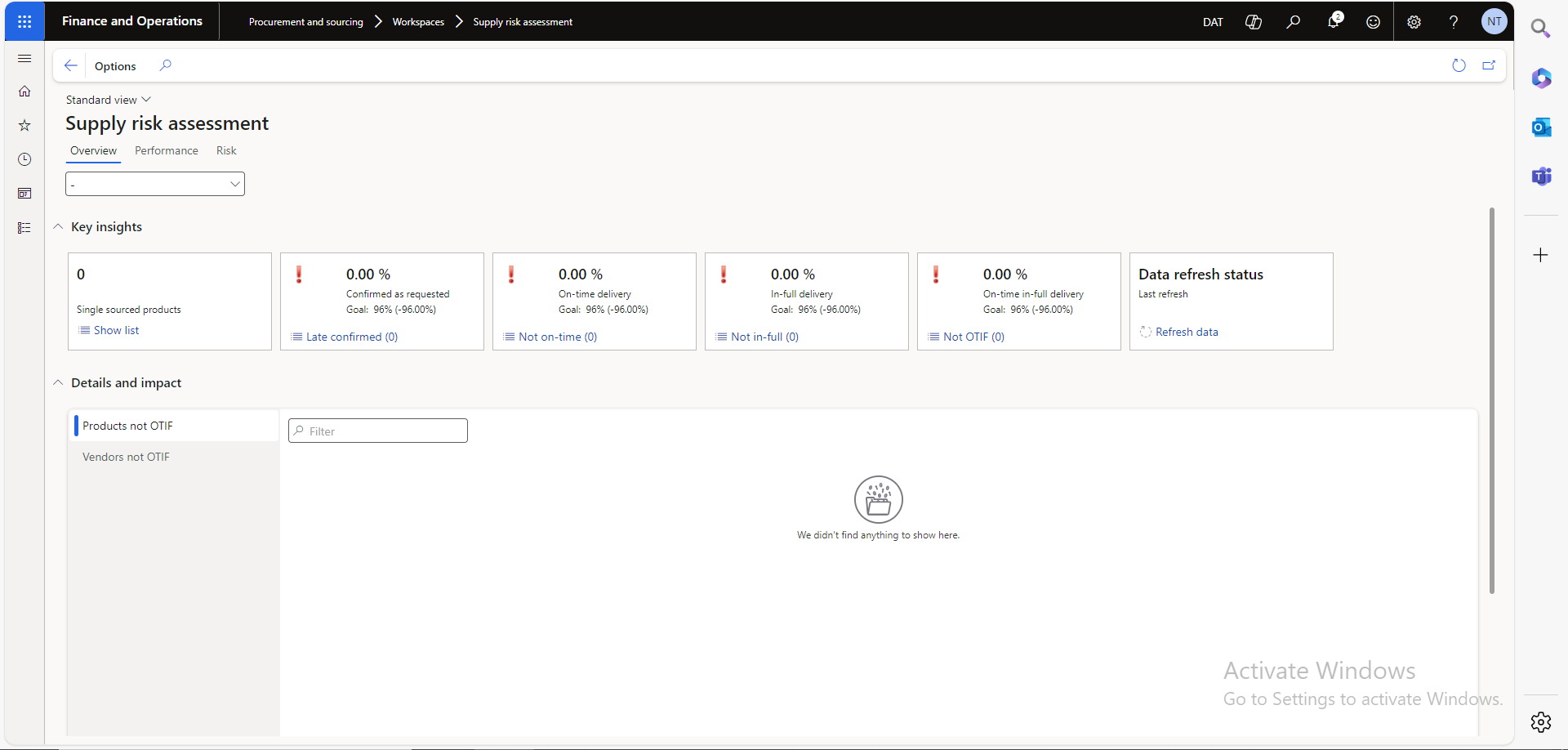Click the Home icon in left sidebar
The image size is (1568, 750).
[24, 92]
